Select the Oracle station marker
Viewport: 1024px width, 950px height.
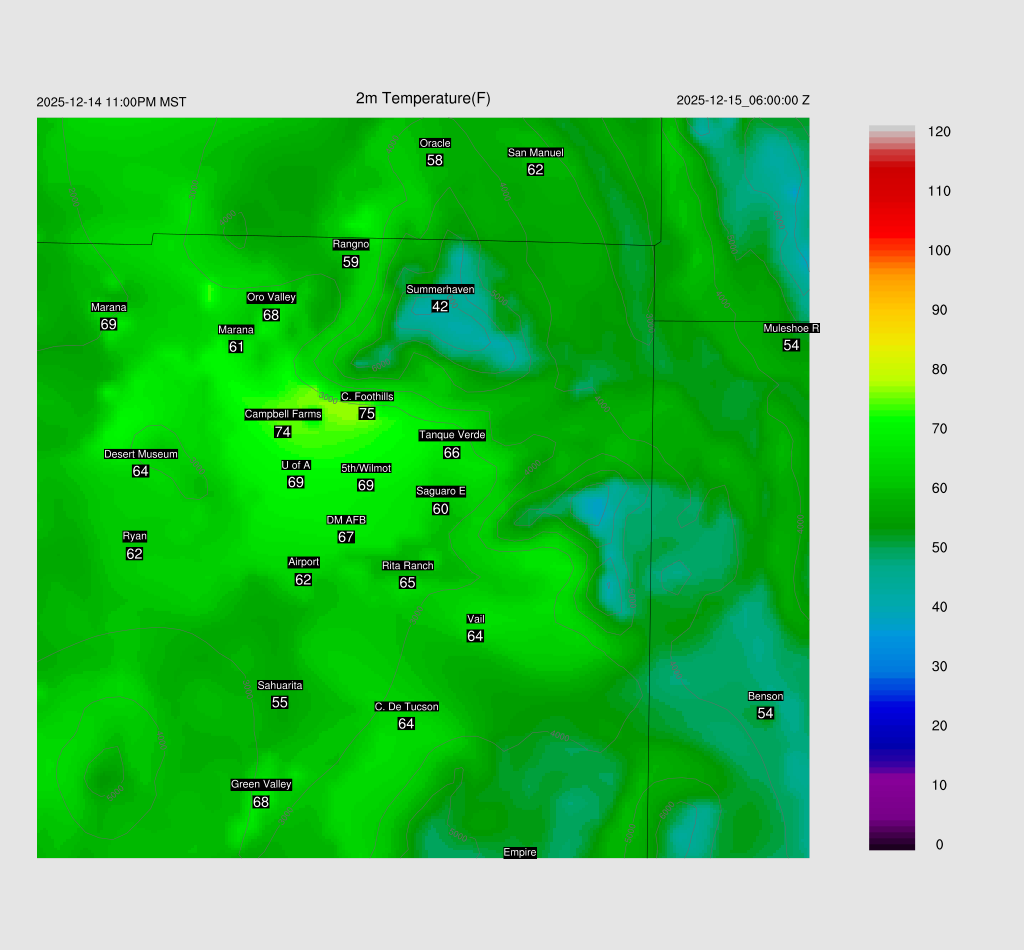434,143
